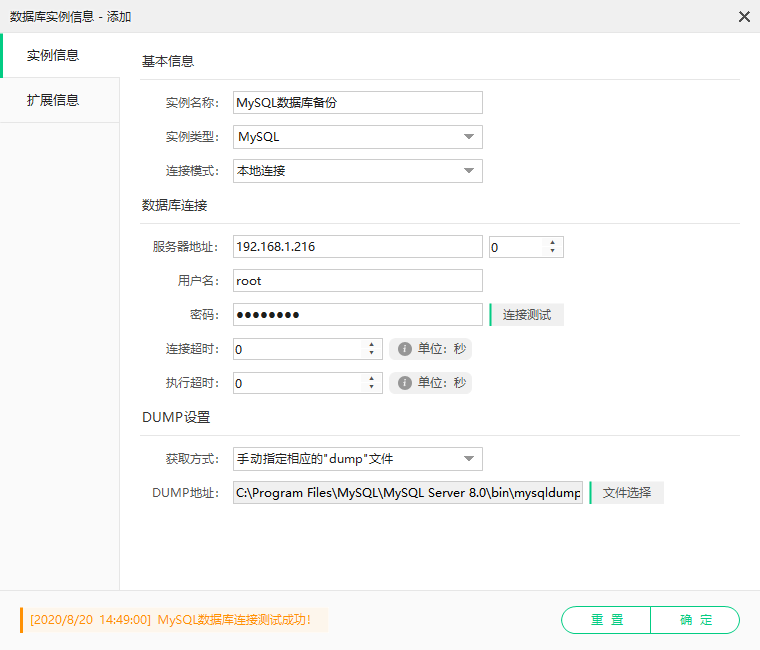The width and height of the screenshot is (760, 650).
Task: Open the 实例信息 tab
Action: click(60, 55)
